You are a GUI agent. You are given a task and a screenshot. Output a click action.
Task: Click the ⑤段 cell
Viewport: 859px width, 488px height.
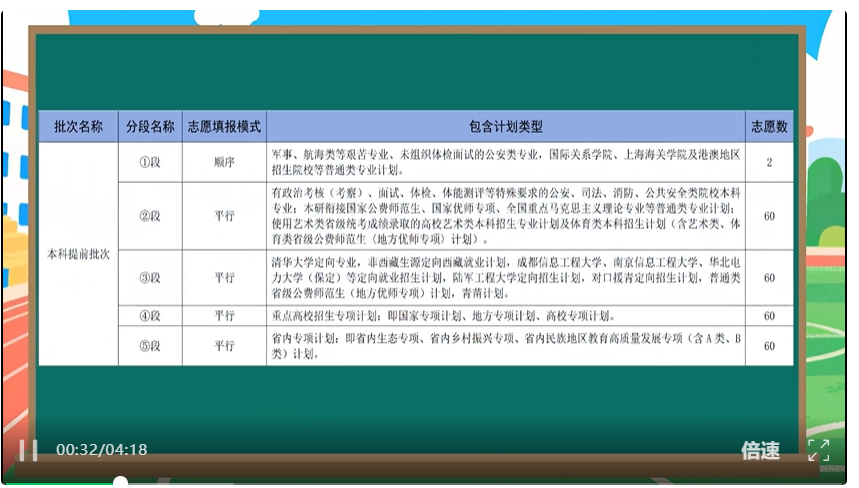pos(150,346)
